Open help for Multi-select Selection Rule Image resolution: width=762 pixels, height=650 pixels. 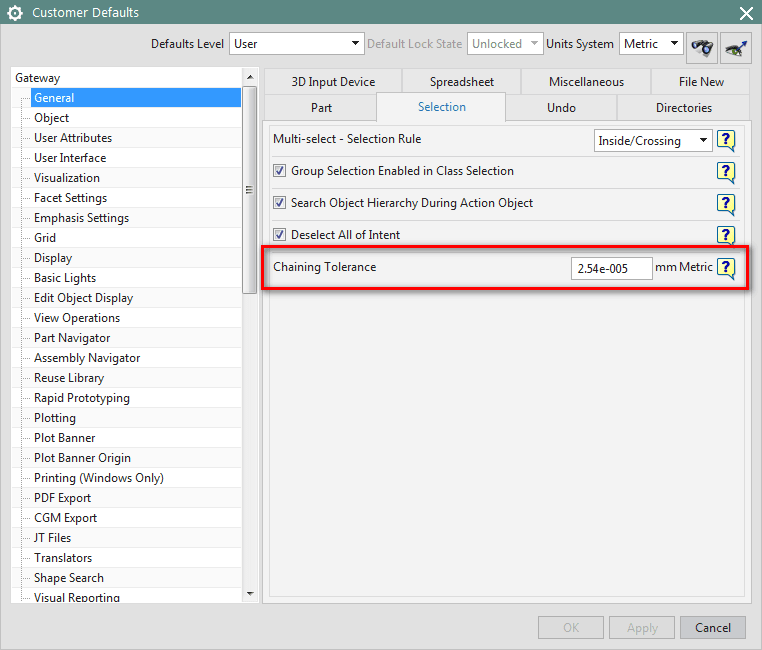[726, 140]
